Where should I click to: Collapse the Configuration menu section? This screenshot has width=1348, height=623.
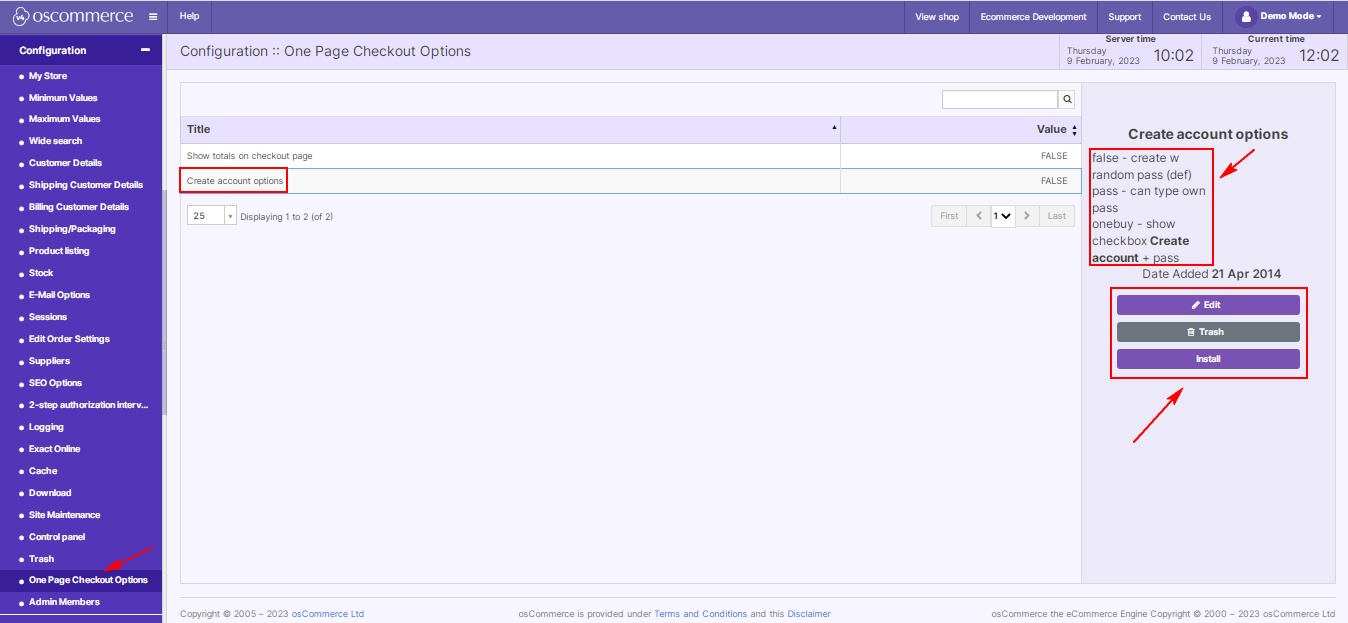coord(145,50)
